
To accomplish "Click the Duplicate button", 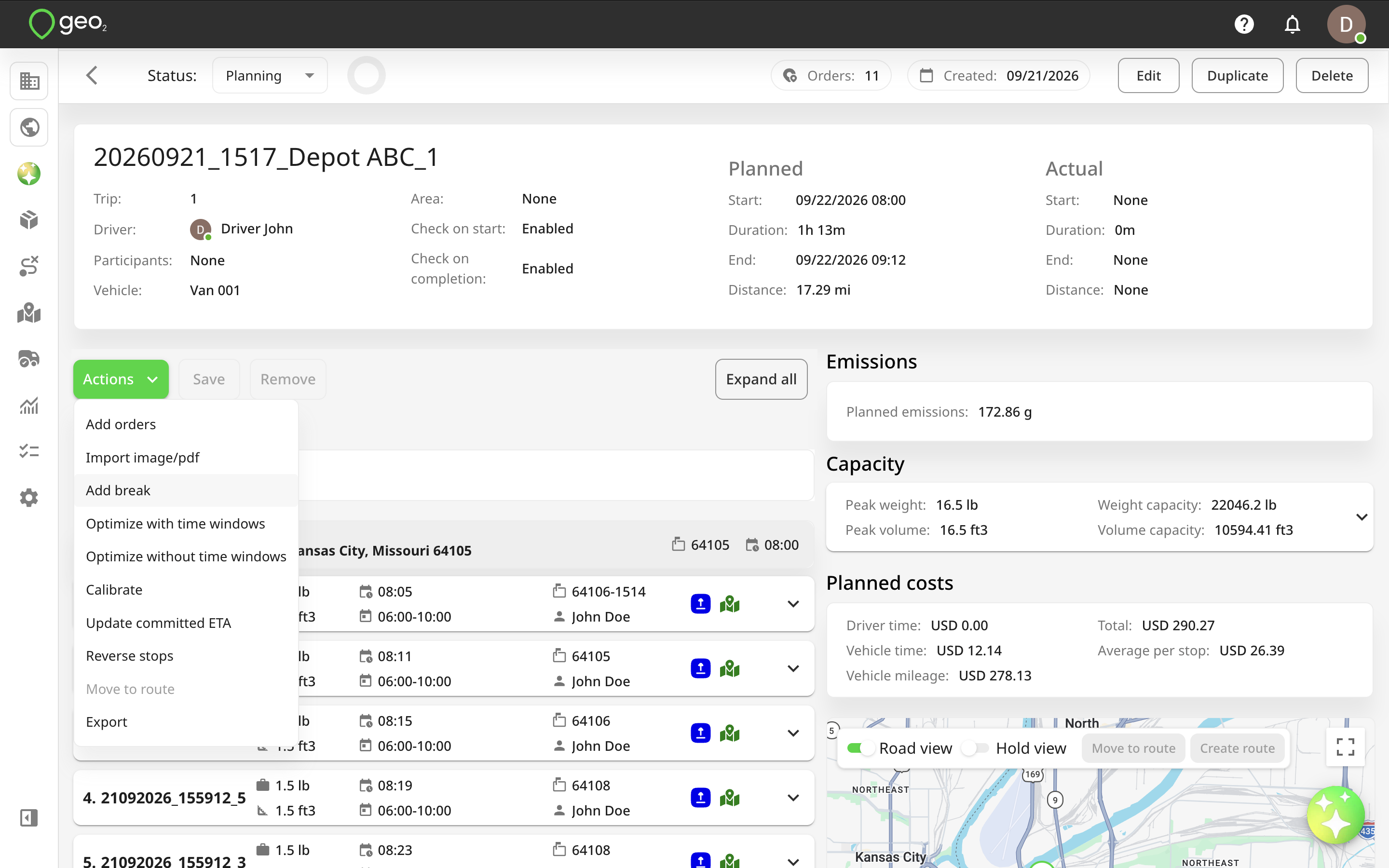I will pos(1237,75).
